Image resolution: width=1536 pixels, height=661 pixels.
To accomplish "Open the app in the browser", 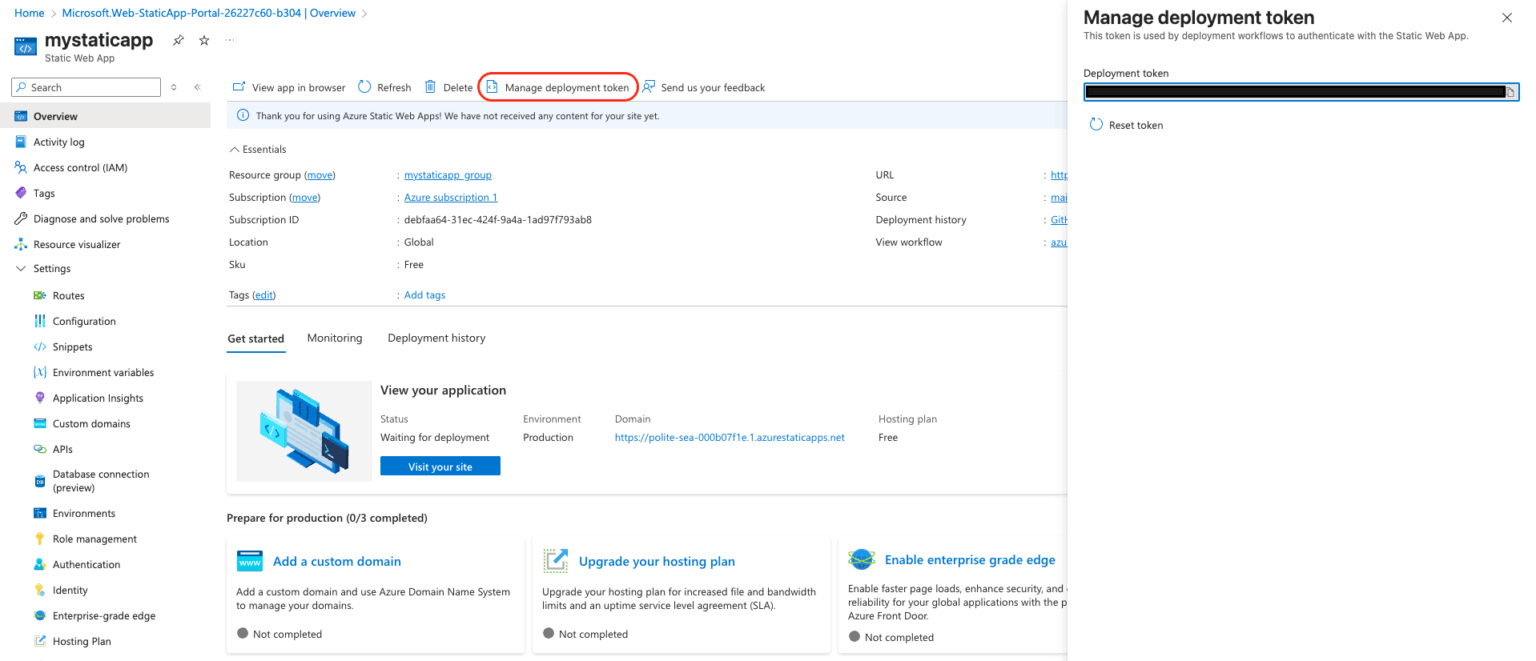I will click(x=288, y=87).
